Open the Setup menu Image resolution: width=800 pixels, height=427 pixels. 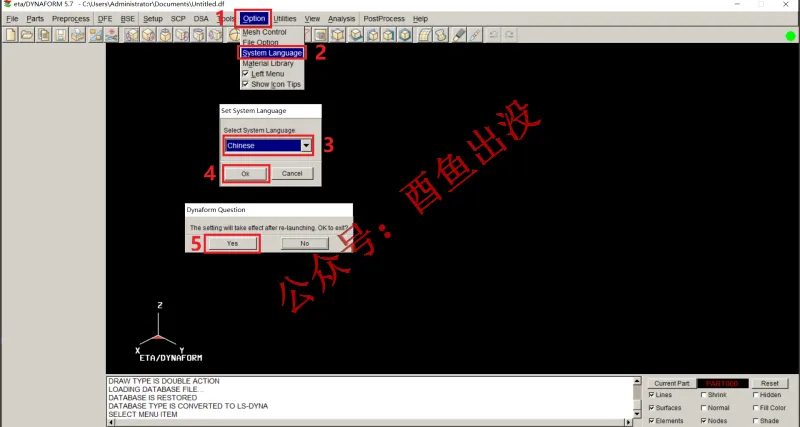coord(153,19)
